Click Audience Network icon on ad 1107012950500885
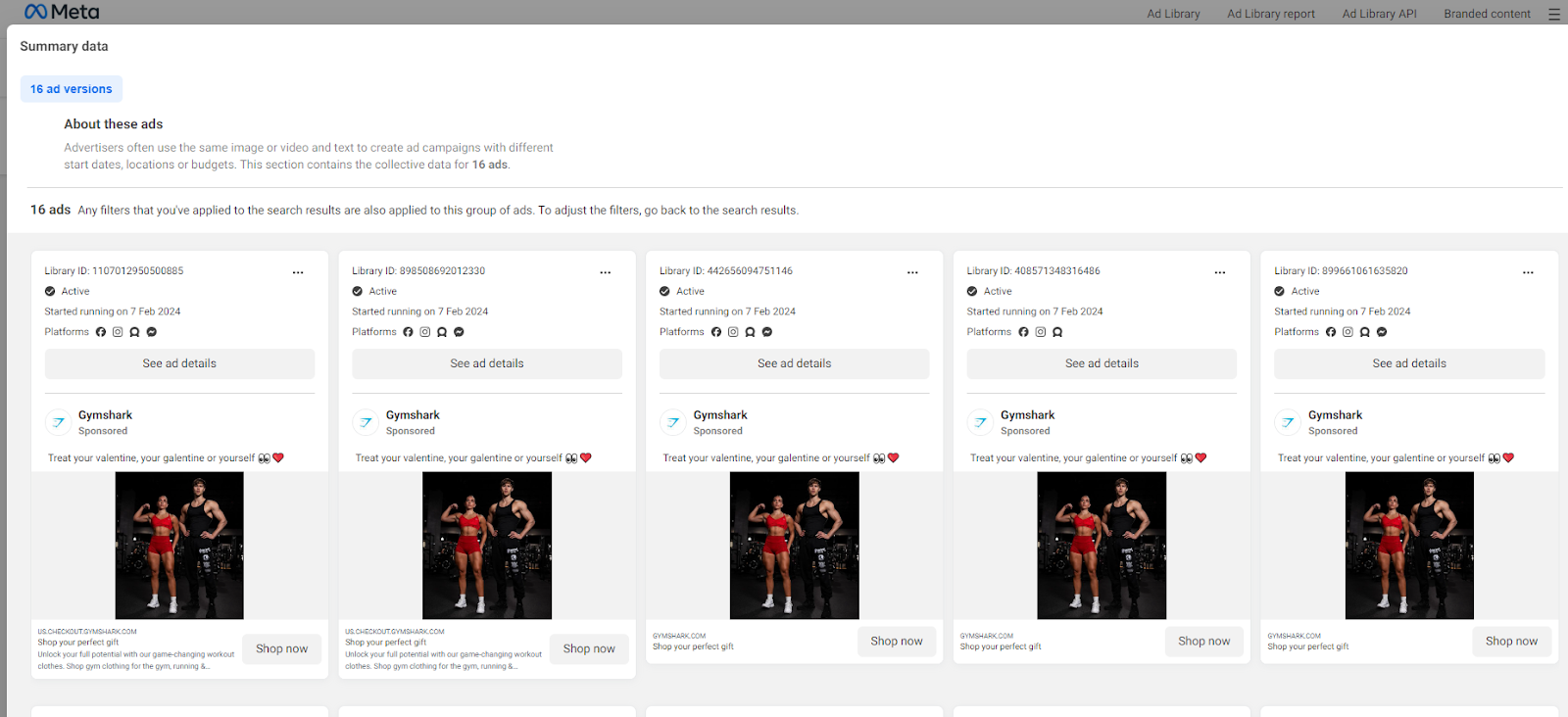Image resolution: width=1568 pixels, height=717 pixels. [134, 332]
